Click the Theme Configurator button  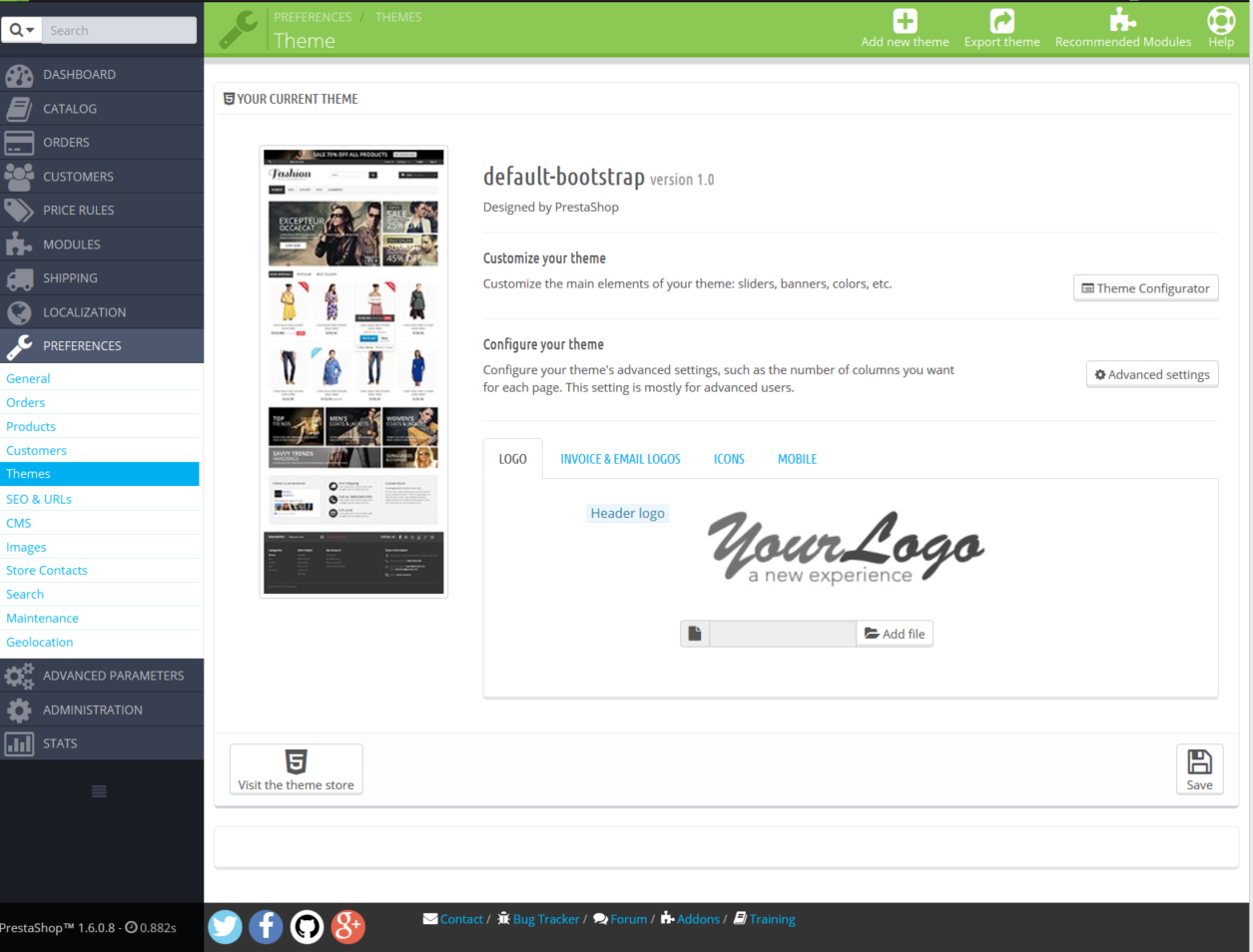pyautogui.click(x=1145, y=288)
